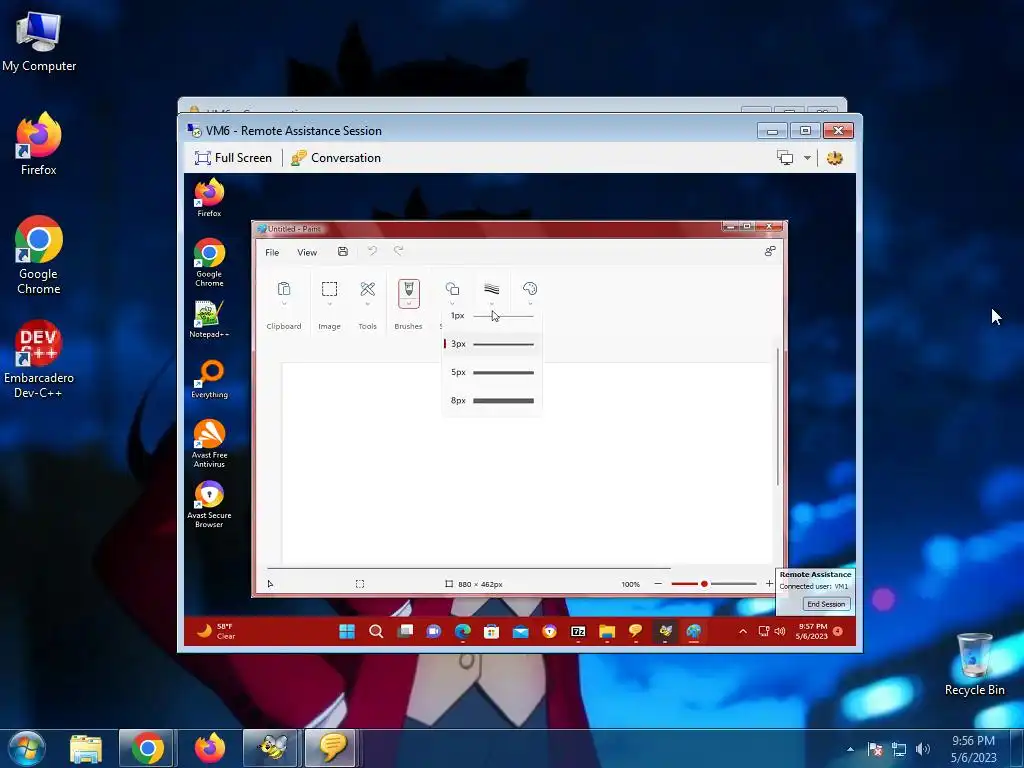This screenshot has height=768, width=1024.
Task: Click the white Paint canvas
Action: 526,462
